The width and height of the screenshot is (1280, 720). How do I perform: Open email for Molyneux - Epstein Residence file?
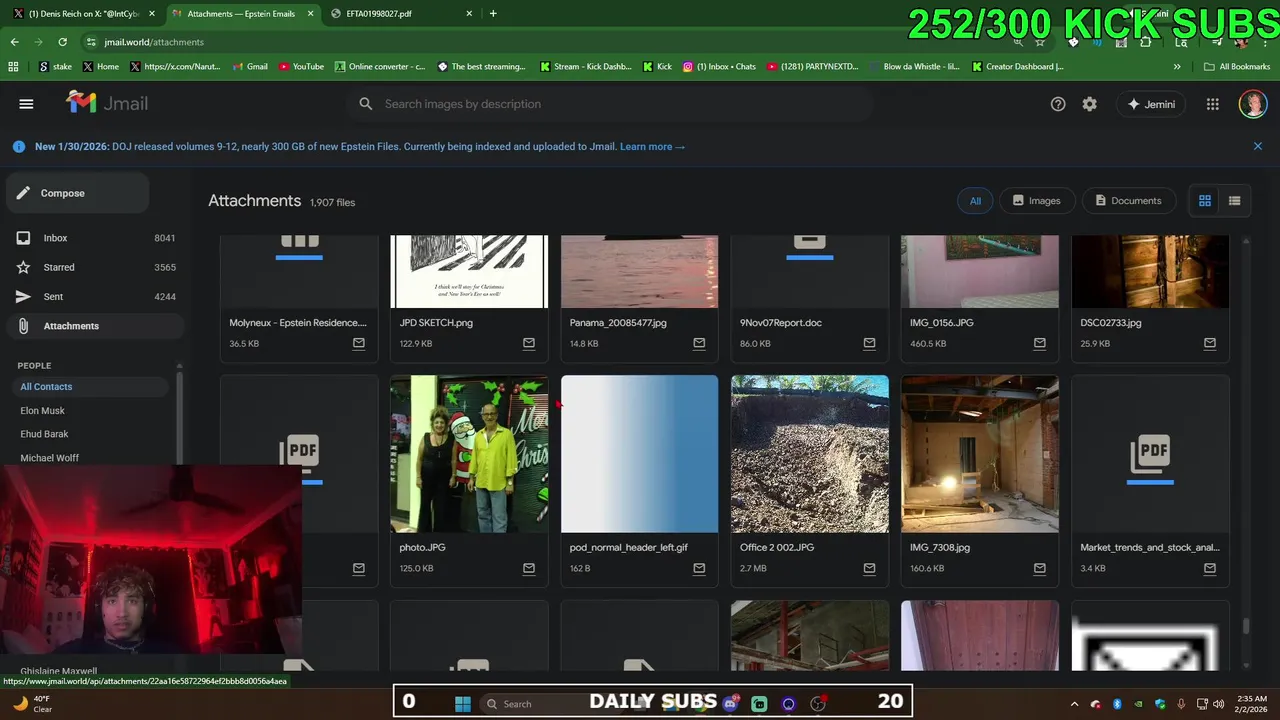click(x=359, y=343)
